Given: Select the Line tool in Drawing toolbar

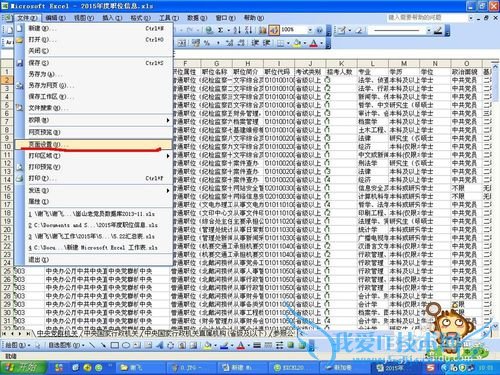Looking at the screenshot, I should point(92,345).
